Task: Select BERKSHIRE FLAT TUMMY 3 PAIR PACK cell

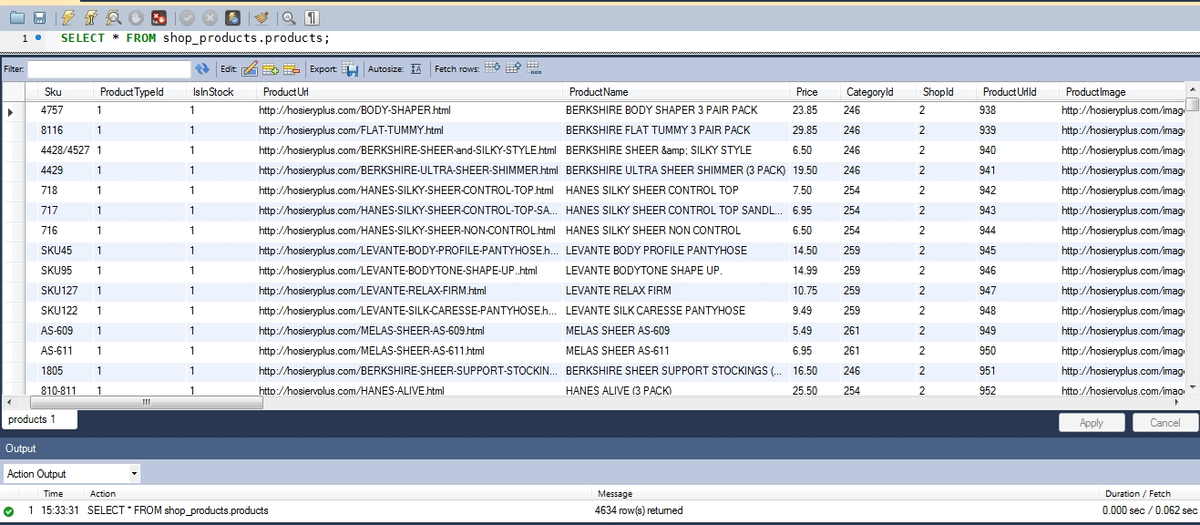Action: point(676,130)
